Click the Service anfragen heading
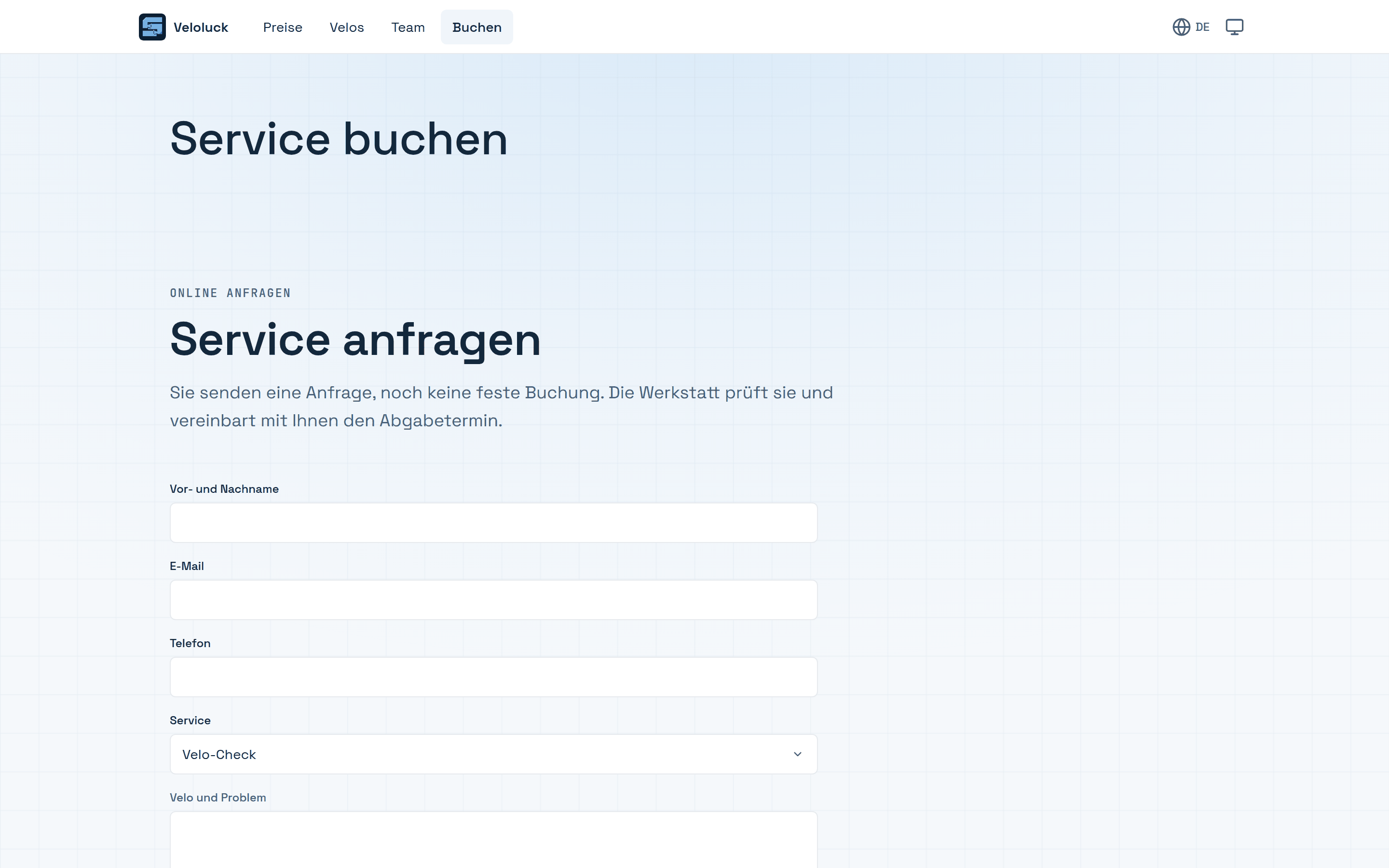The height and width of the screenshot is (868, 1389). click(355, 340)
